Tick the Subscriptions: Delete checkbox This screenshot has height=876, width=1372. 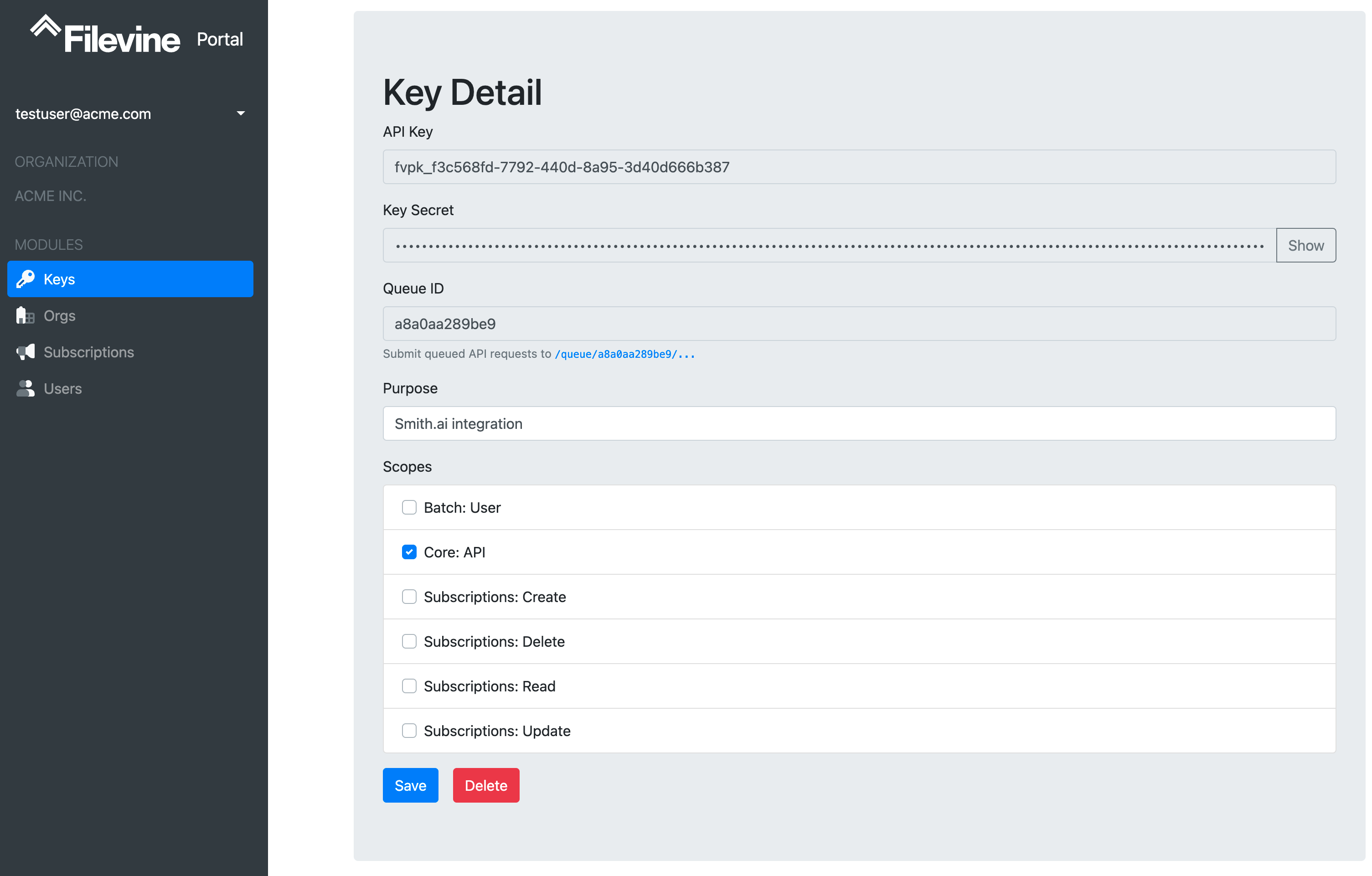pos(409,641)
